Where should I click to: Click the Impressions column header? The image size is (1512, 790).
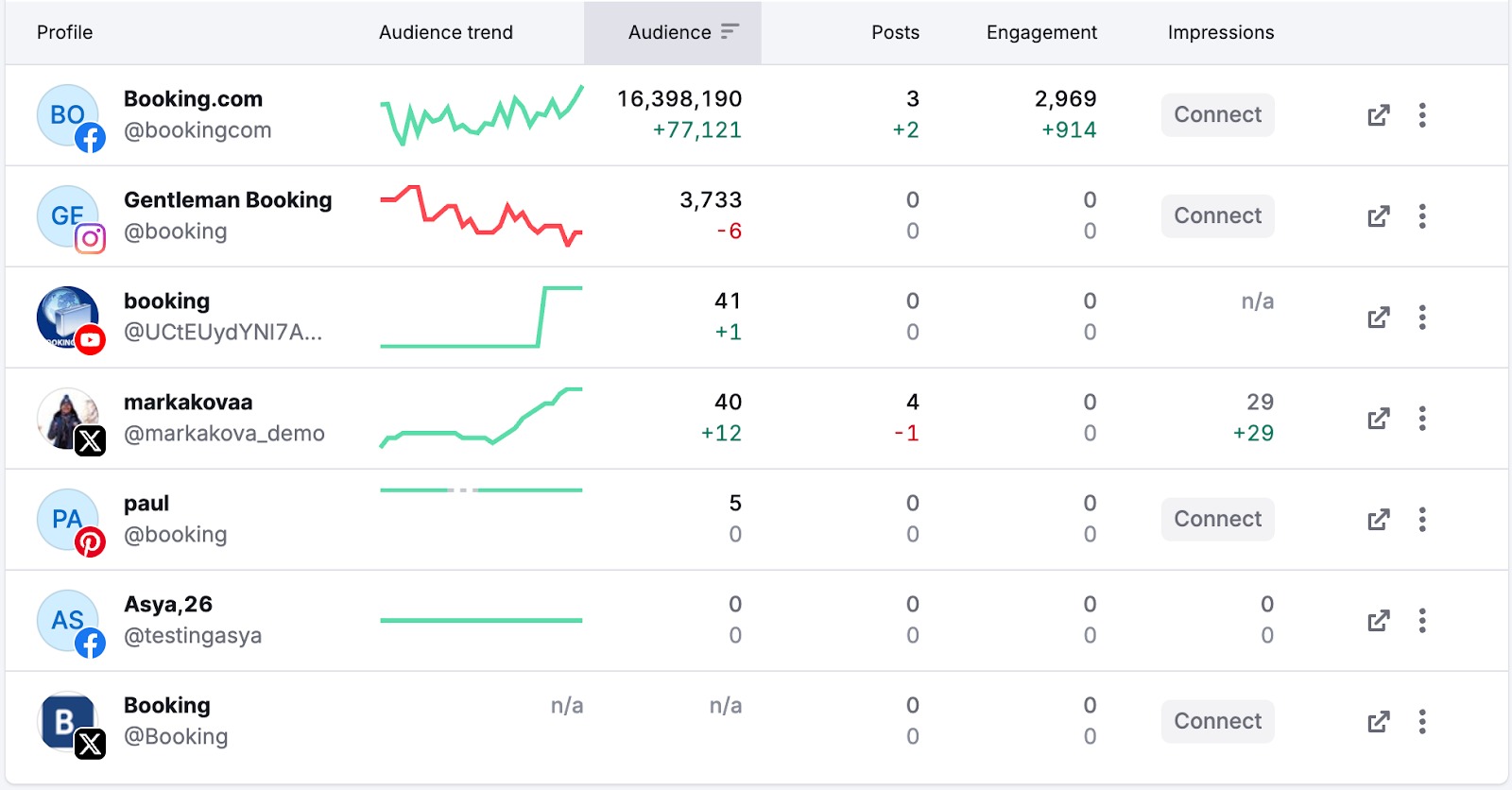click(1220, 32)
